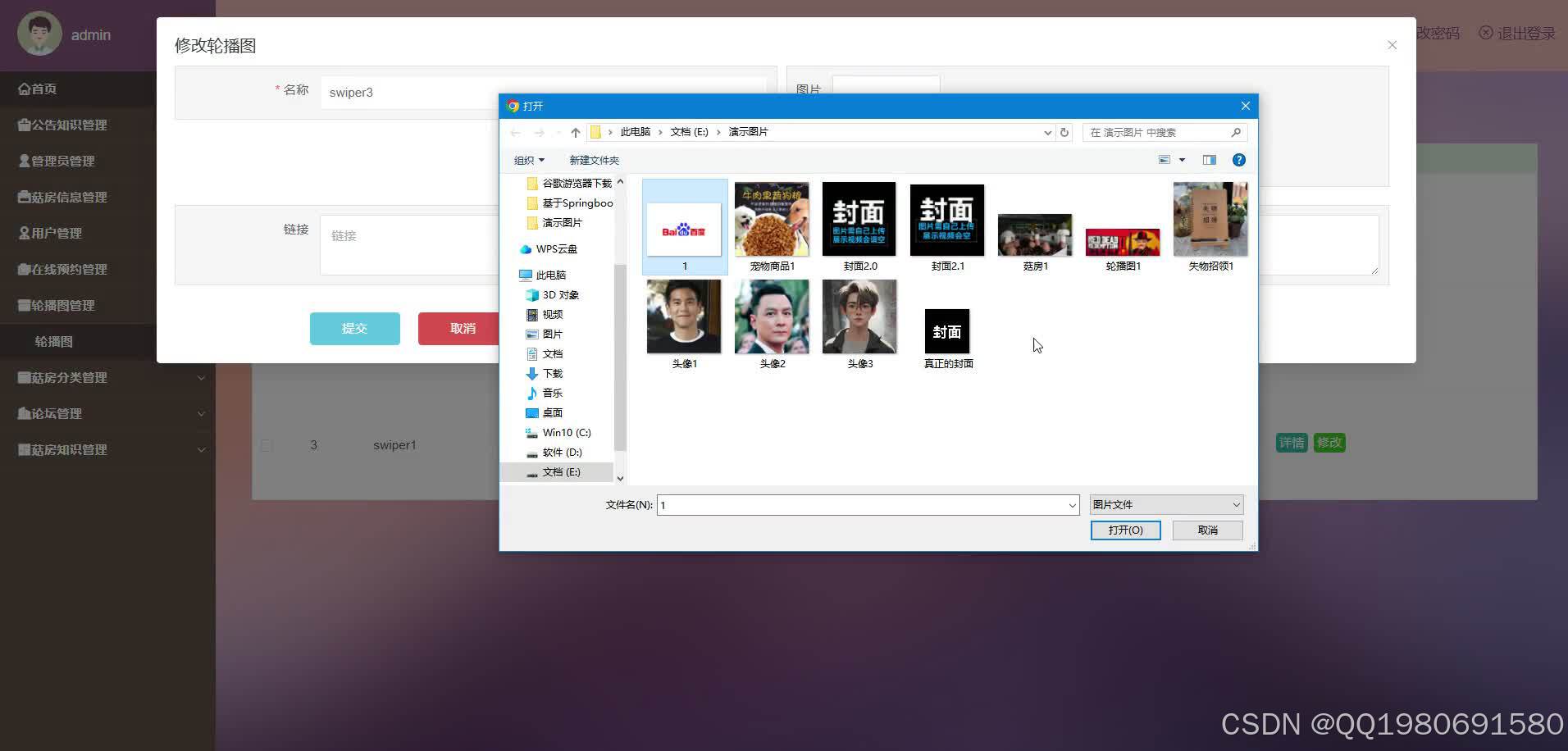The width and height of the screenshot is (1568, 751).
Task: Select the 头像2 image file
Action: pyautogui.click(x=772, y=325)
